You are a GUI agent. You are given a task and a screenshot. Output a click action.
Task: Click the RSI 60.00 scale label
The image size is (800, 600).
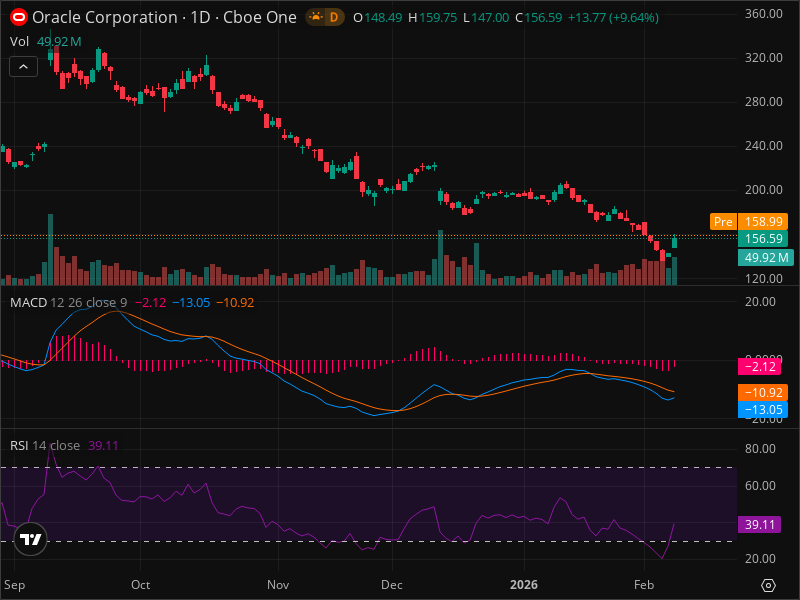(x=760, y=485)
